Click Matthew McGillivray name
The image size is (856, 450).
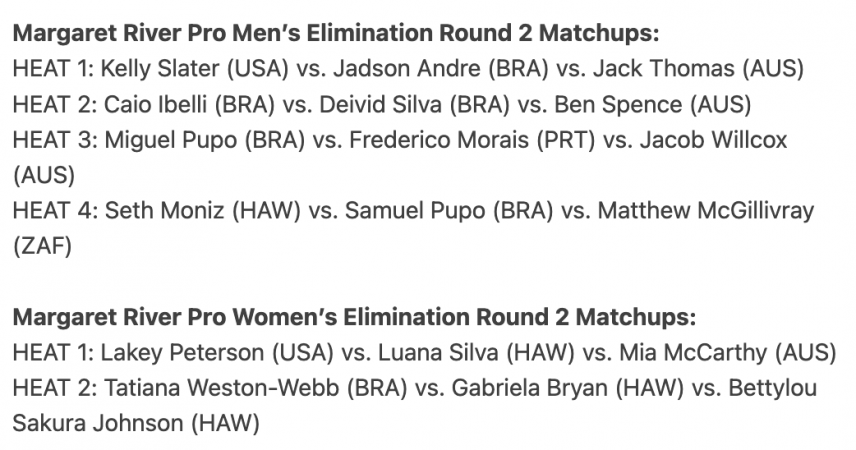point(706,211)
